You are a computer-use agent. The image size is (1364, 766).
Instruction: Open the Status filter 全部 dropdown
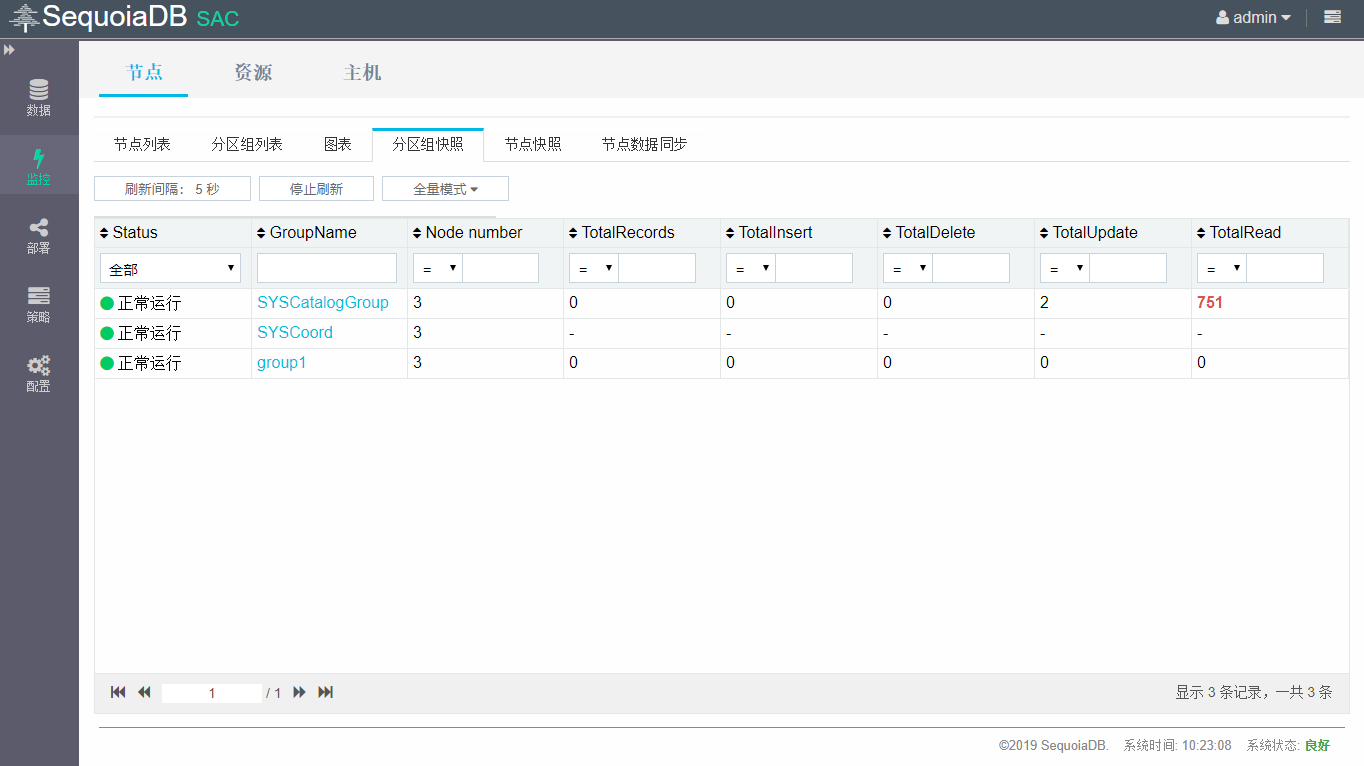pos(170,268)
